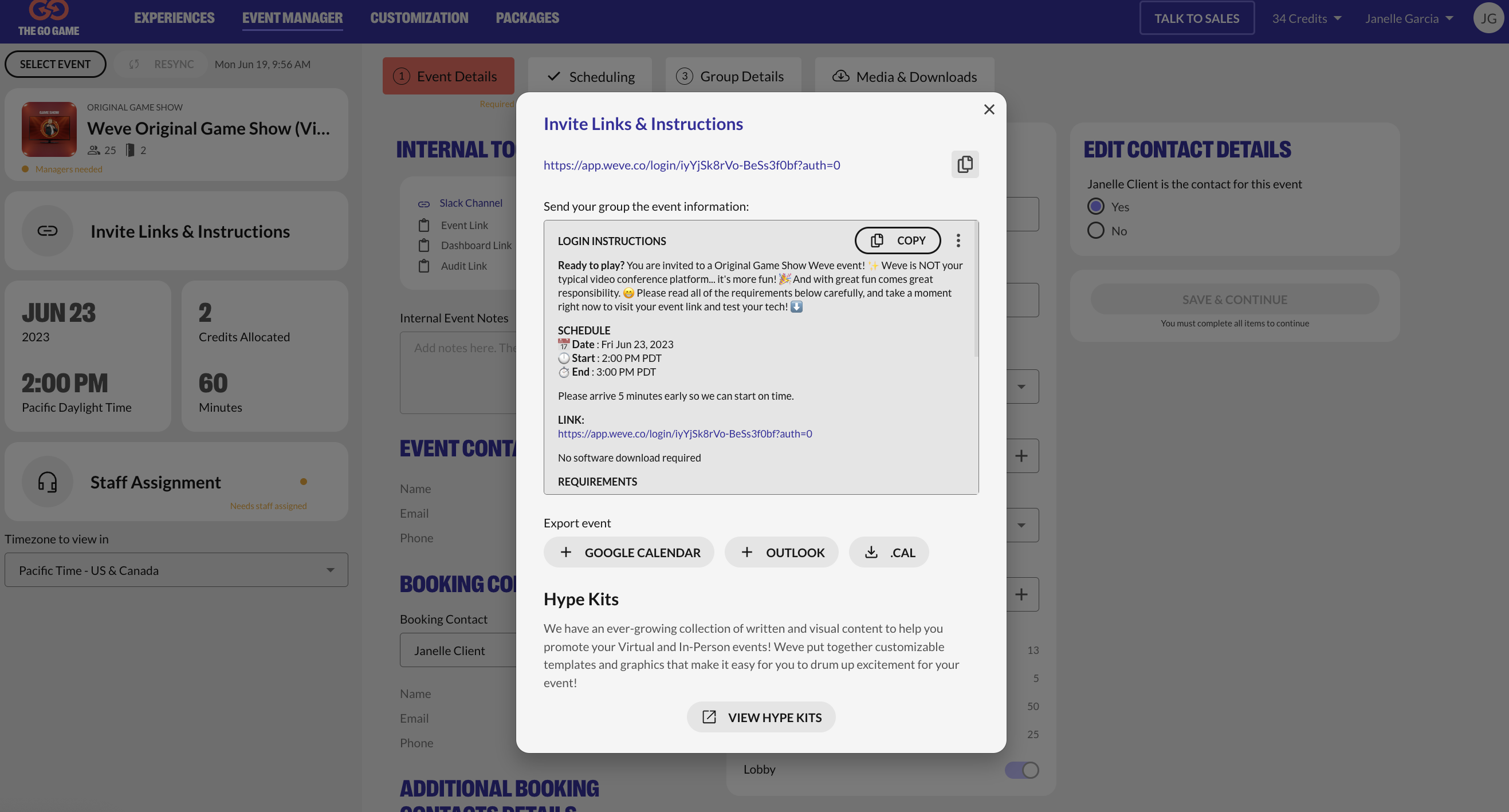
Task: Open the Janelle Garcia account menu
Action: [1409, 19]
